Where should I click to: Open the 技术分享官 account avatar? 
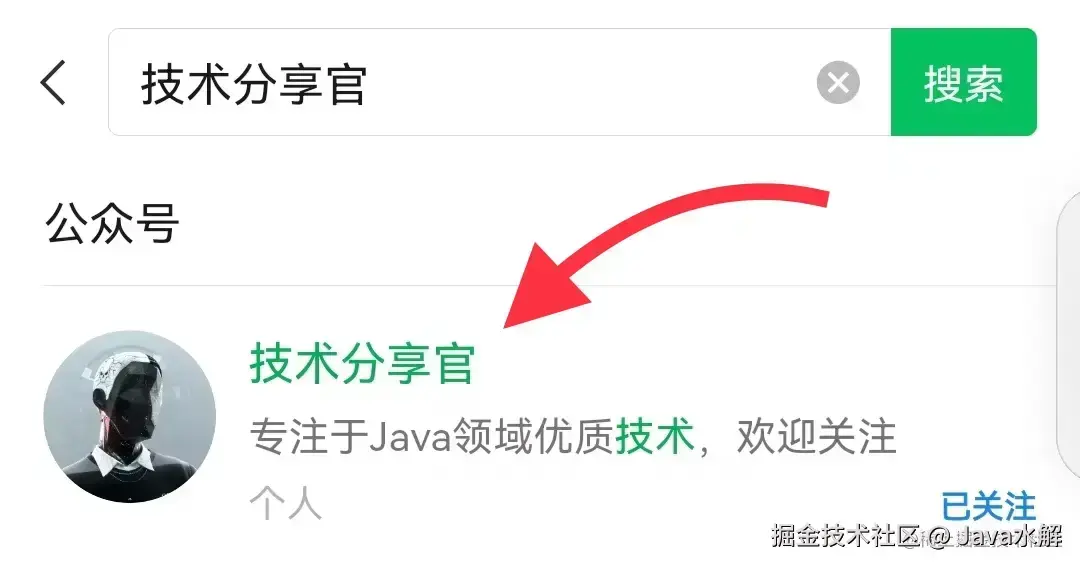point(129,416)
